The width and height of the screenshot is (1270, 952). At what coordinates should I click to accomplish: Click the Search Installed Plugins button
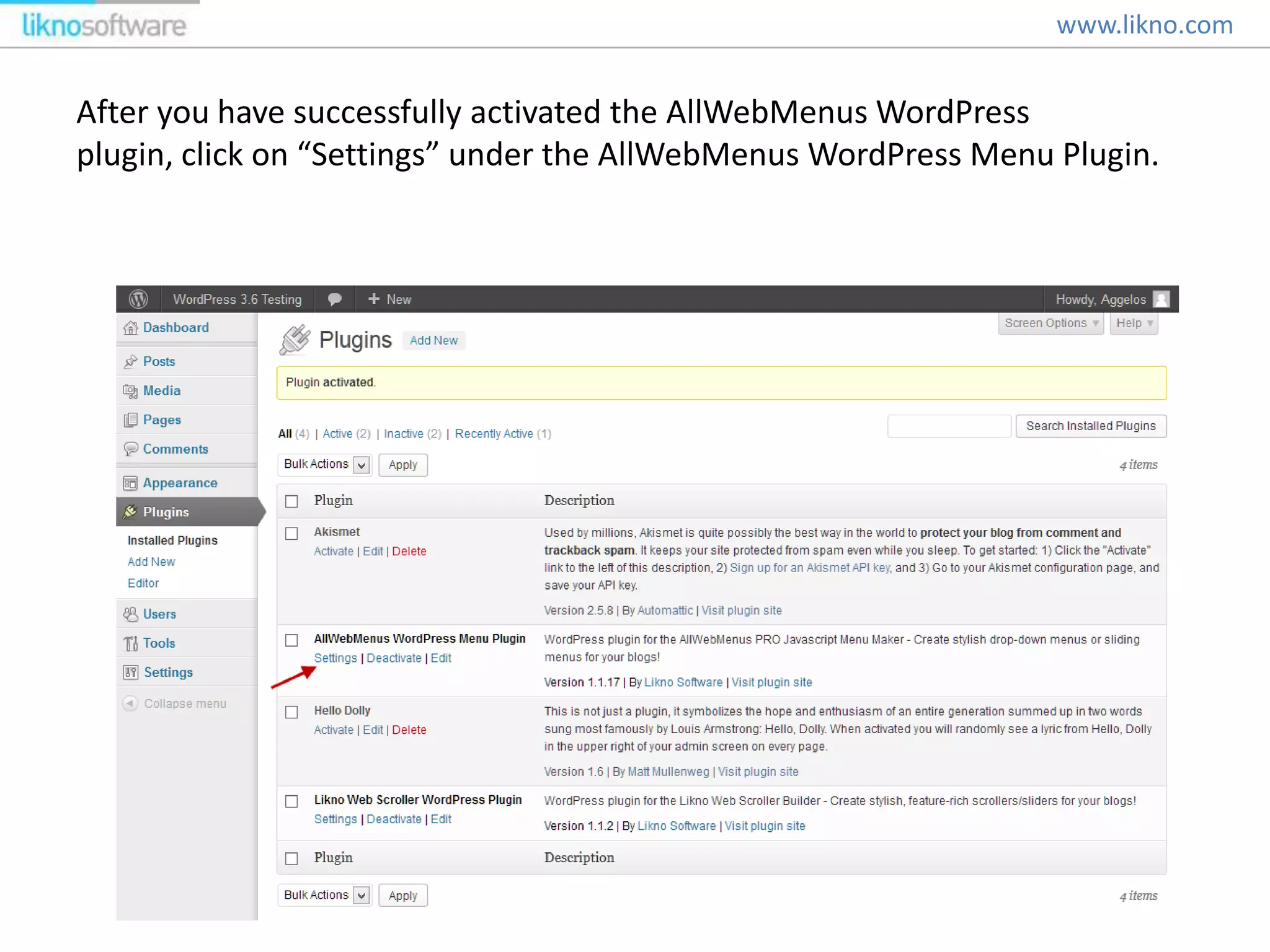(1091, 426)
